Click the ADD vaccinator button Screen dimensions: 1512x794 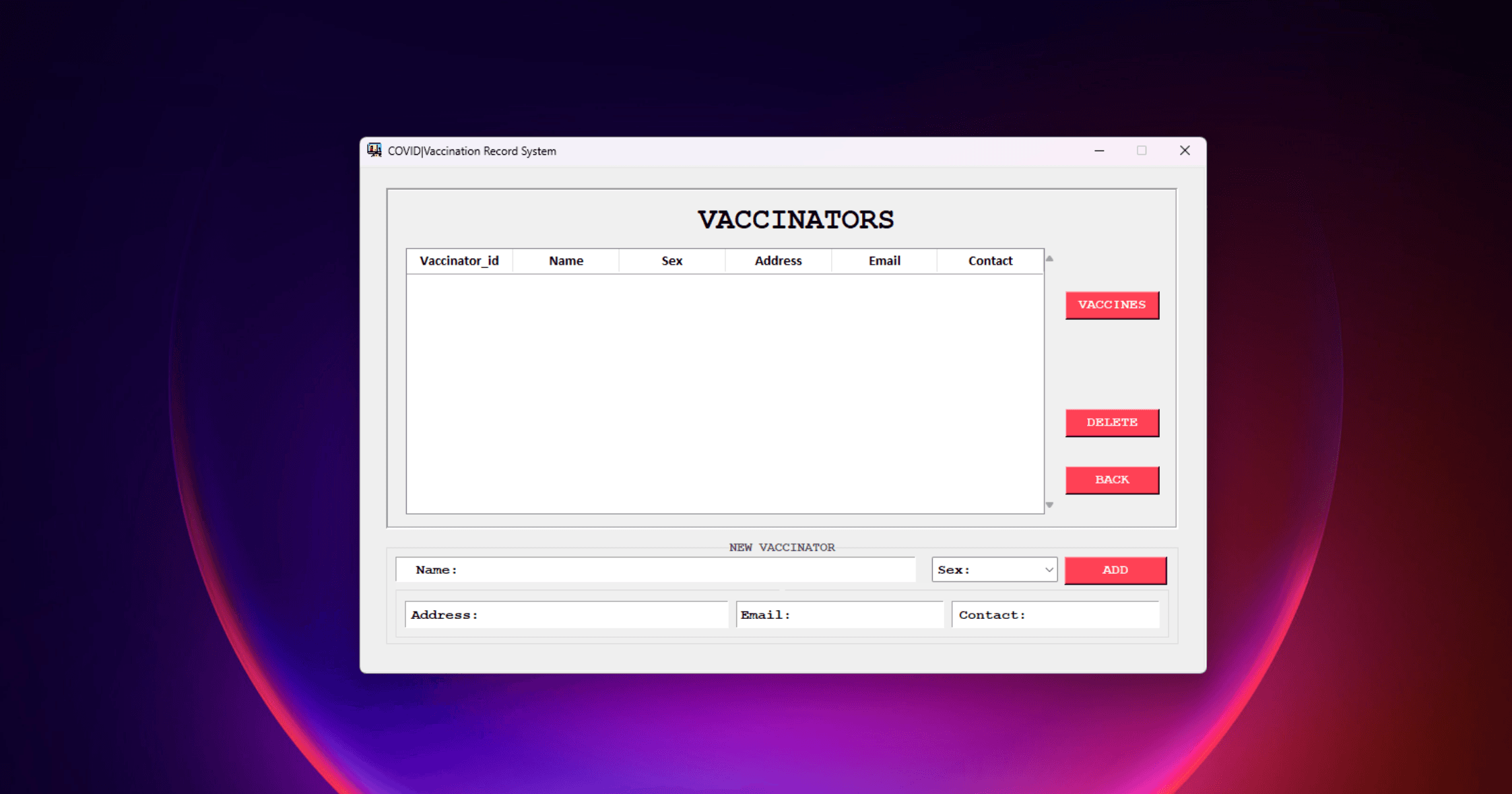[1115, 570]
